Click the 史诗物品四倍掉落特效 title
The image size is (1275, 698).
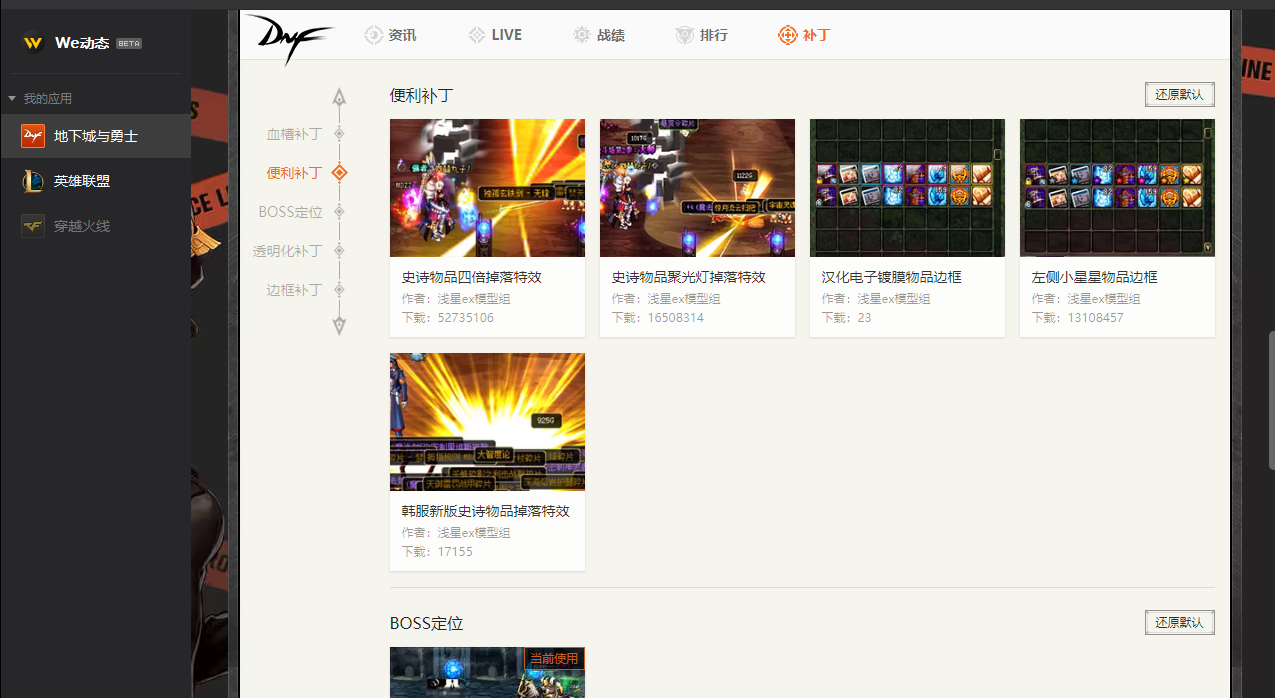[472, 277]
